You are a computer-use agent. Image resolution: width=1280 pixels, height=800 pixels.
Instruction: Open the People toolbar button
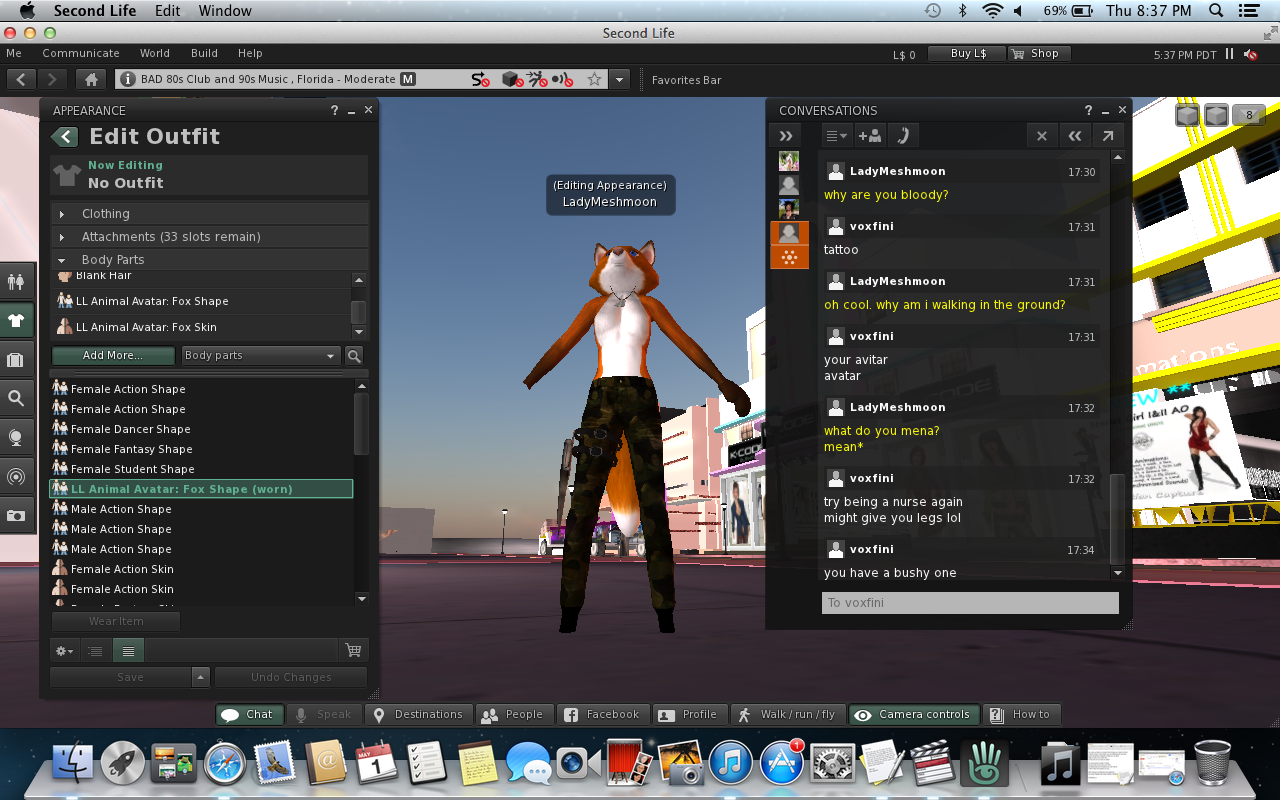click(514, 714)
